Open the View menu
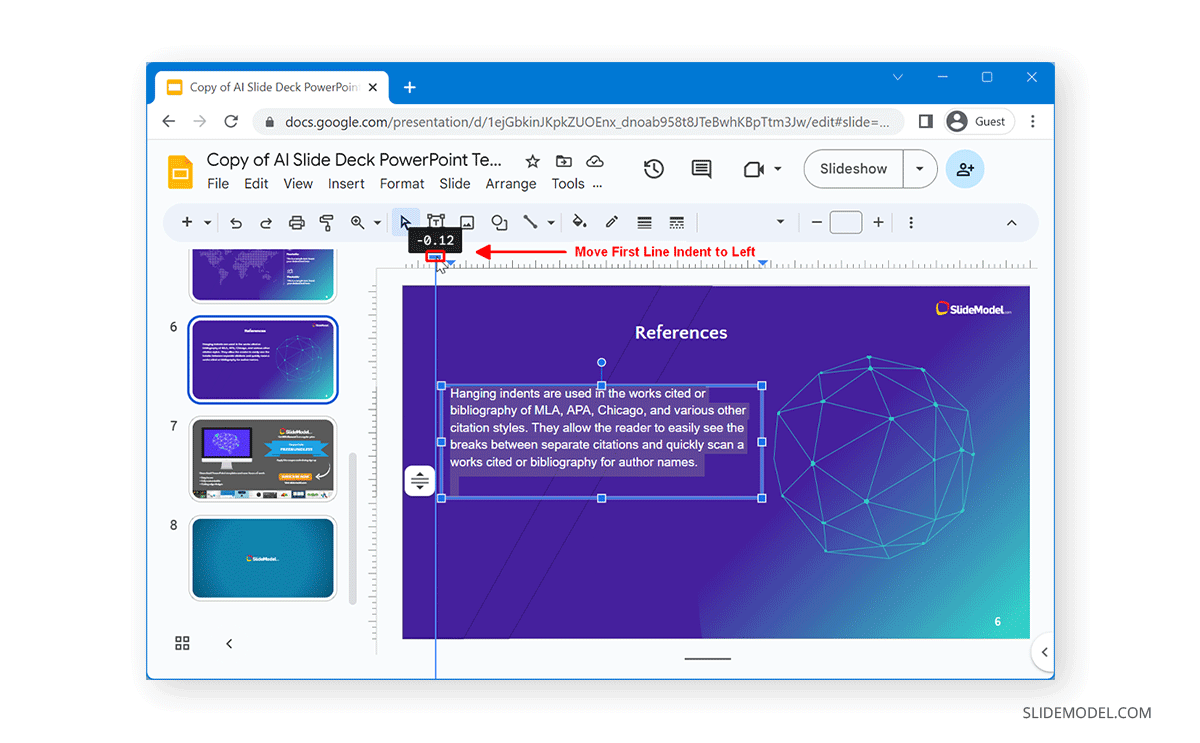The image size is (1200, 743). pyautogui.click(x=298, y=184)
